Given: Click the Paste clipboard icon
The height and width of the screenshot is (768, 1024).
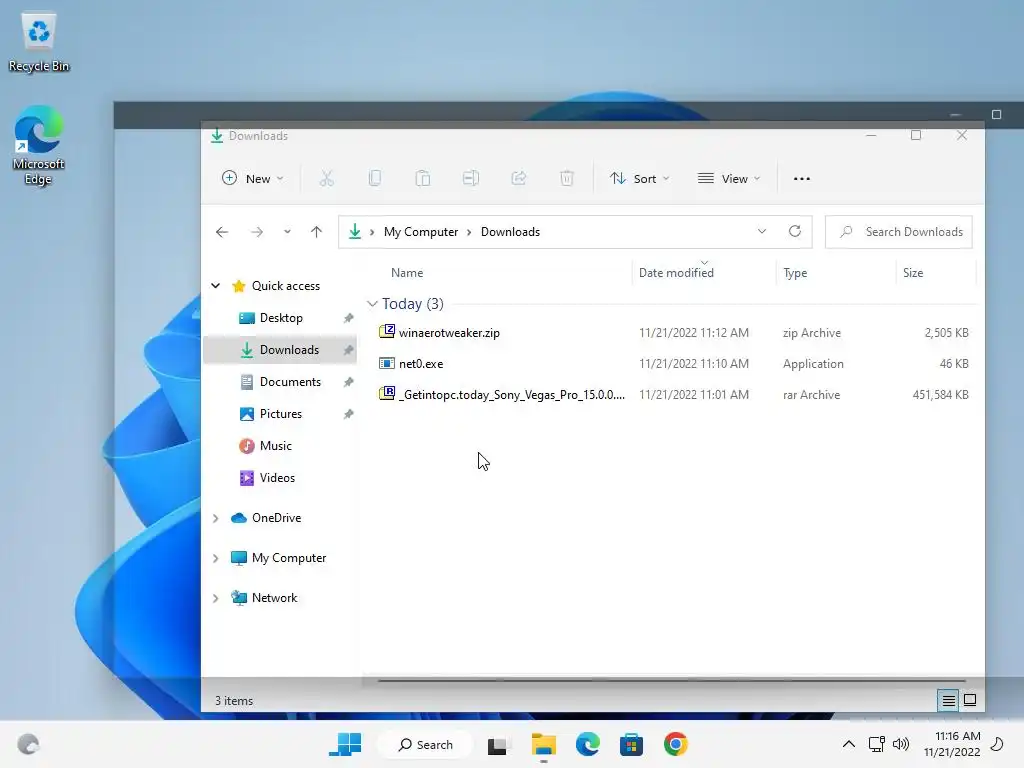Looking at the screenshot, I should [423, 178].
